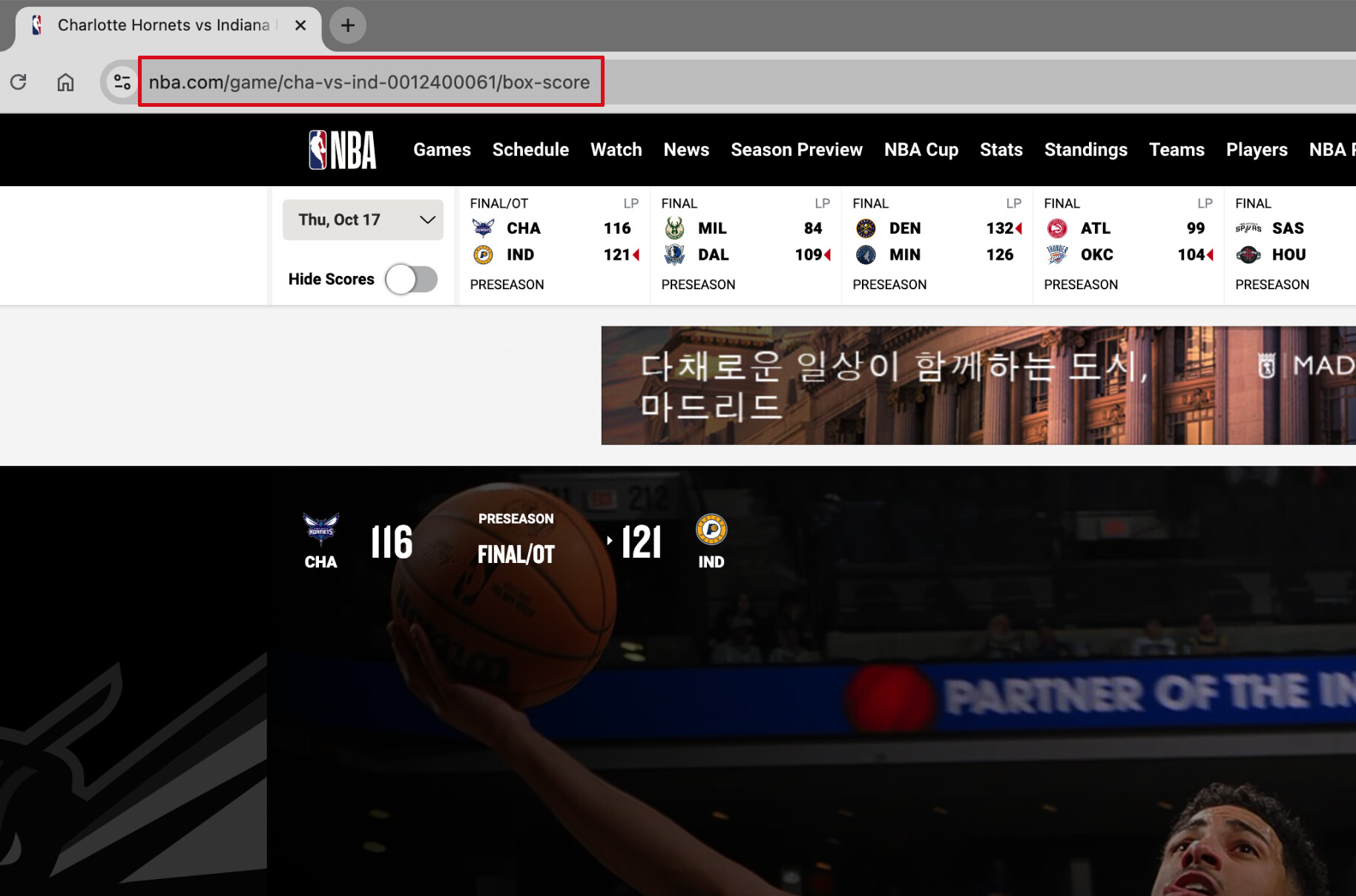Open the SAS vs HOU game card
The image size is (1356, 896).
1291,245
